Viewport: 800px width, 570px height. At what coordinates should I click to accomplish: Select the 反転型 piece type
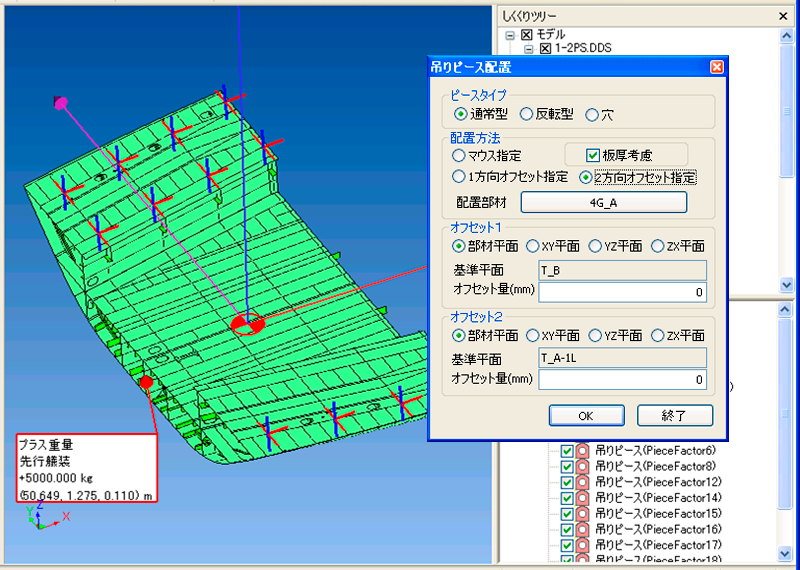click(x=526, y=115)
